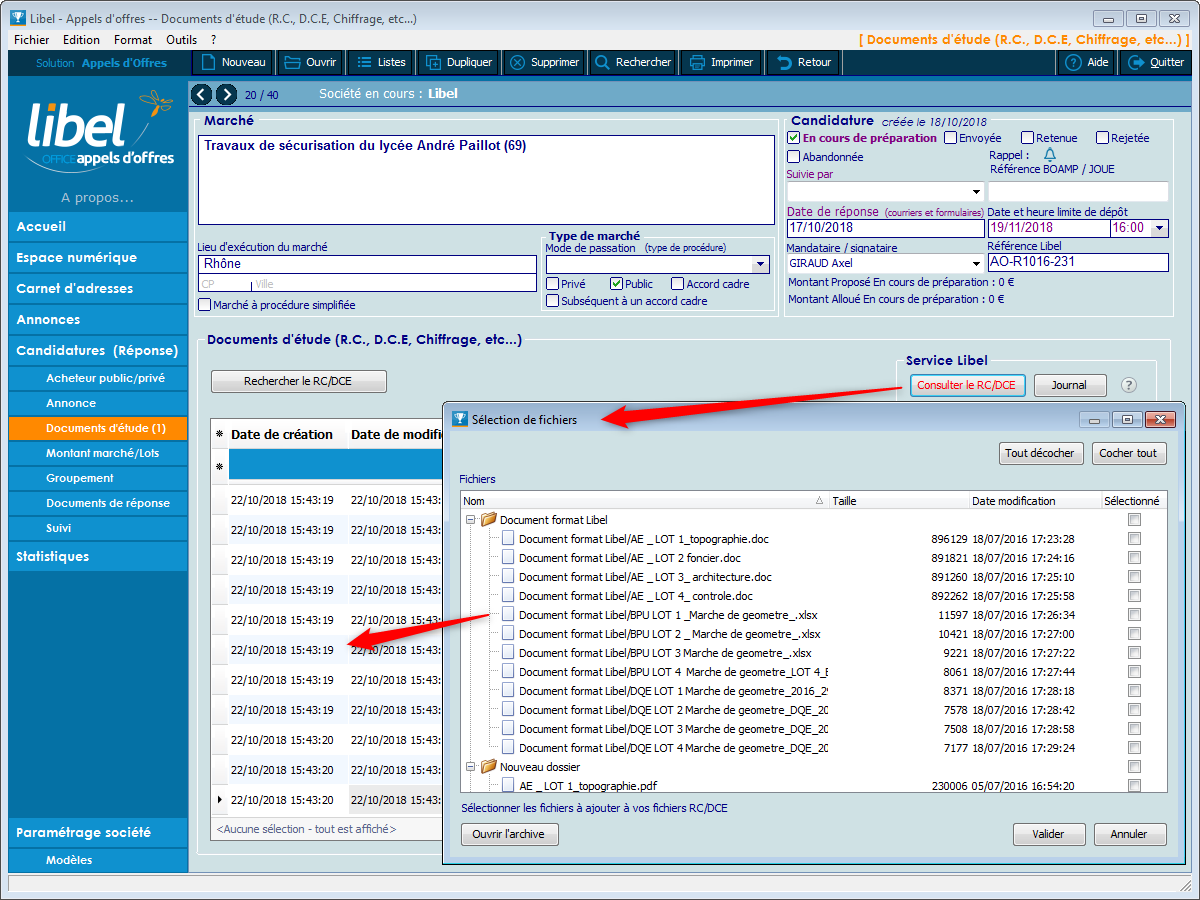Go to Accueil in sidebar

(98, 227)
